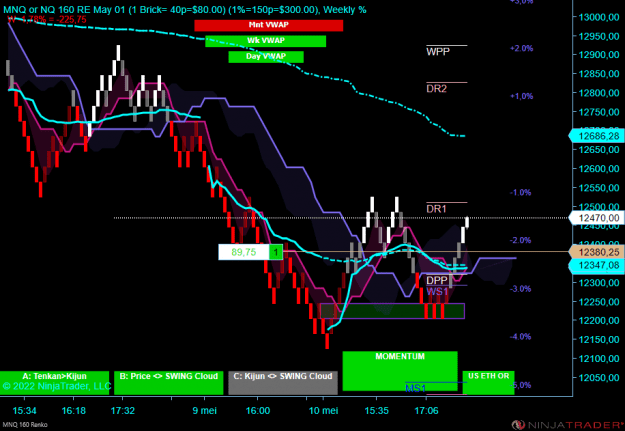Click the 17:32 time axis label
Viewport: 625px width, 431px height.
122,410
